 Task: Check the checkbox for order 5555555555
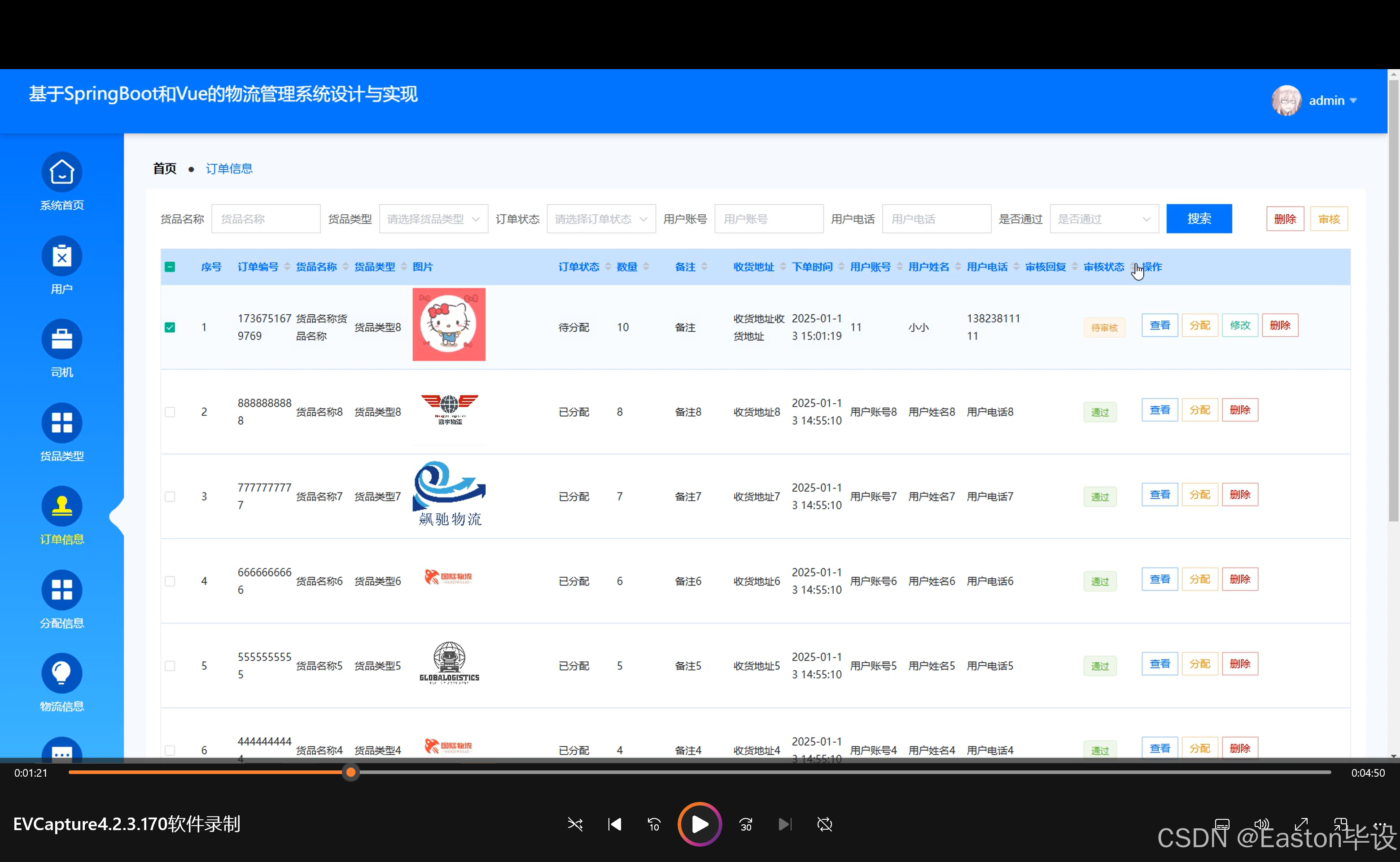pos(170,666)
